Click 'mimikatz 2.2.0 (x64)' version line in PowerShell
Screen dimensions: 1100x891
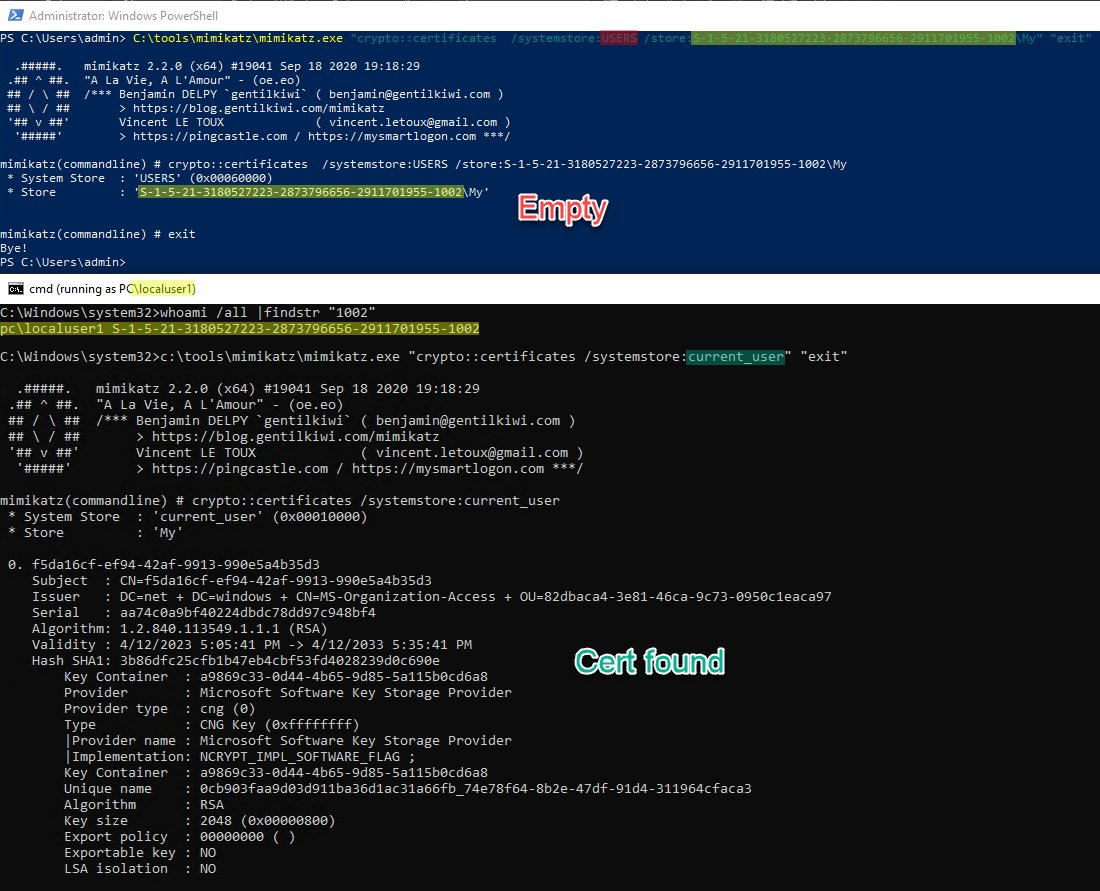coord(252,66)
